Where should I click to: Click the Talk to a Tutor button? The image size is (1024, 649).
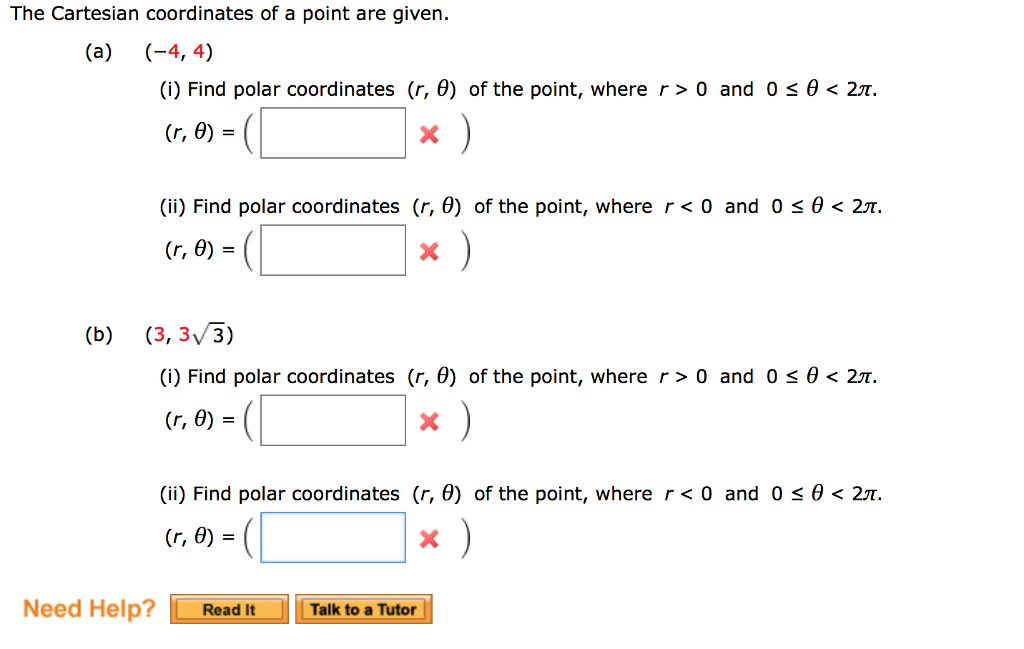(363, 609)
